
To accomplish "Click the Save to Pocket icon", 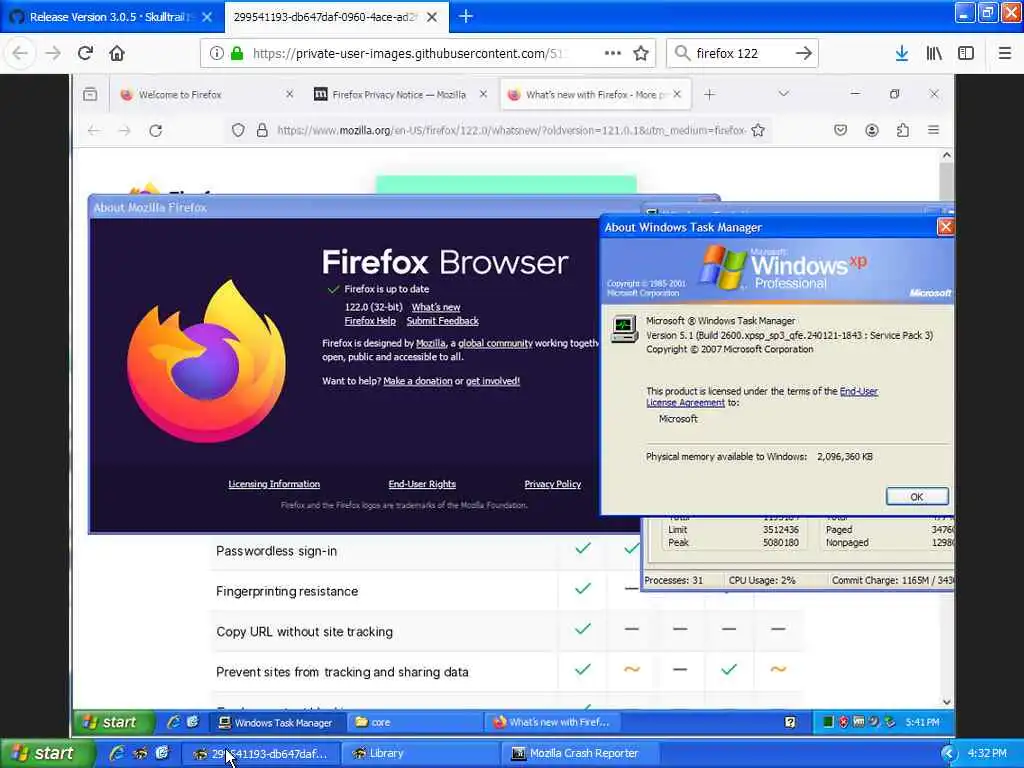I will 840,130.
